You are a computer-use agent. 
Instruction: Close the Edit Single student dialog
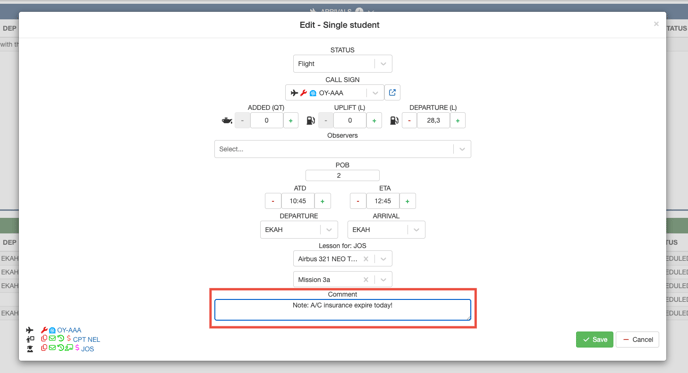[656, 24]
